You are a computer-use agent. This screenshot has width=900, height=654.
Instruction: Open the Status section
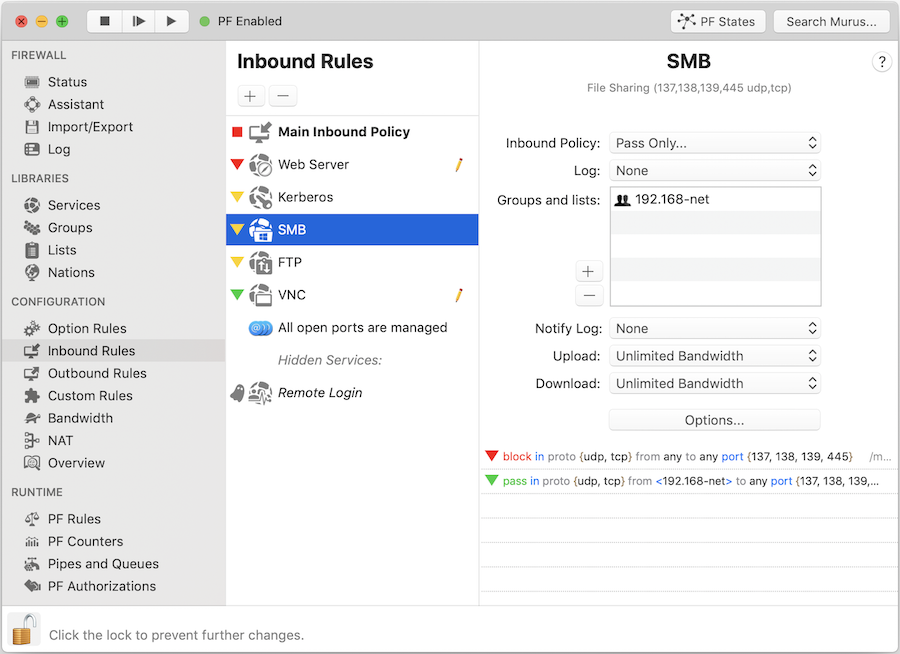click(x=67, y=82)
